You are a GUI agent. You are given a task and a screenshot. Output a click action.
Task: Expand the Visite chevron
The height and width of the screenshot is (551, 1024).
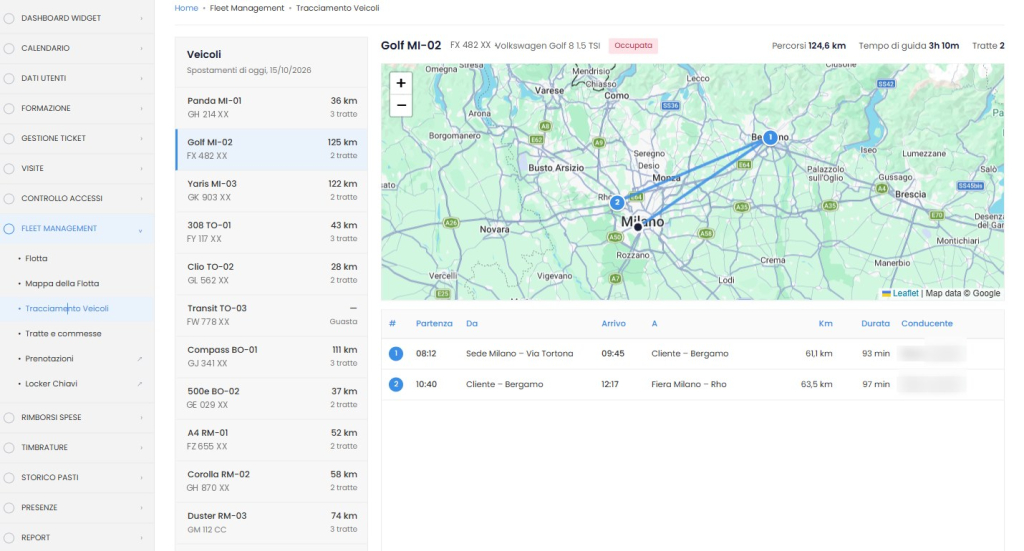point(141,168)
